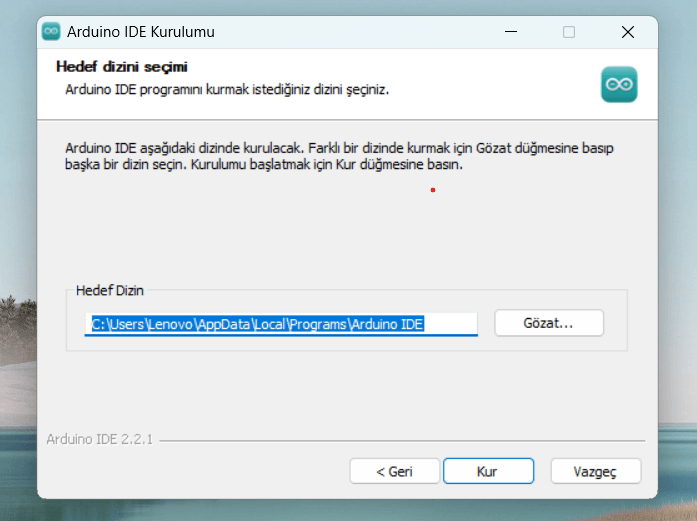Click the 'Arduino IDE Kurulumu' window title

140,32
